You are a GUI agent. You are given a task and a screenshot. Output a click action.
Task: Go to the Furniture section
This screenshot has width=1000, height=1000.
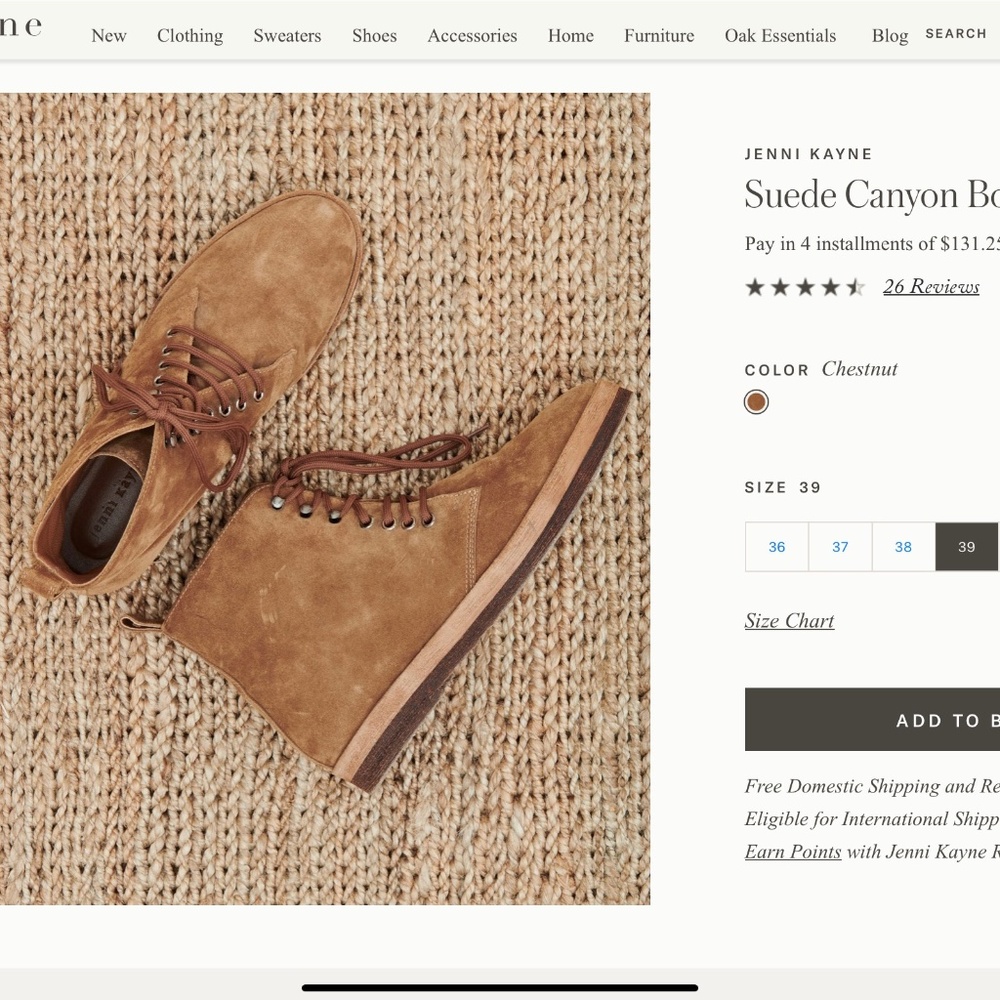(659, 35)
